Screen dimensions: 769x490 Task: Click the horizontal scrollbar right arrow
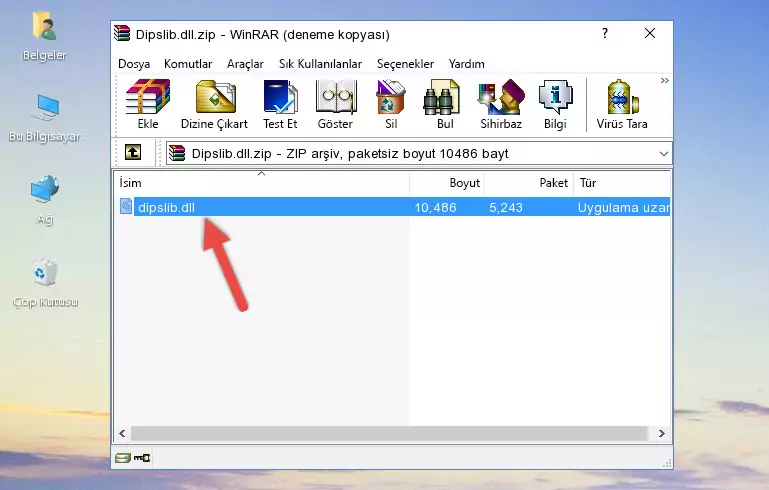tap(662, 433)
